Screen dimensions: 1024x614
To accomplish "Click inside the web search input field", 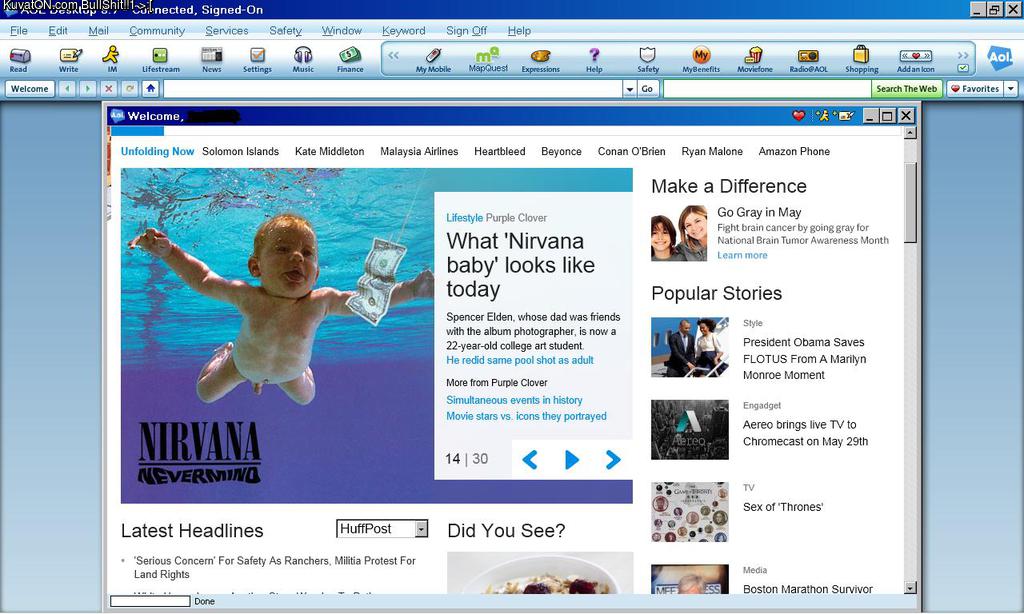I will click(767, 89).
